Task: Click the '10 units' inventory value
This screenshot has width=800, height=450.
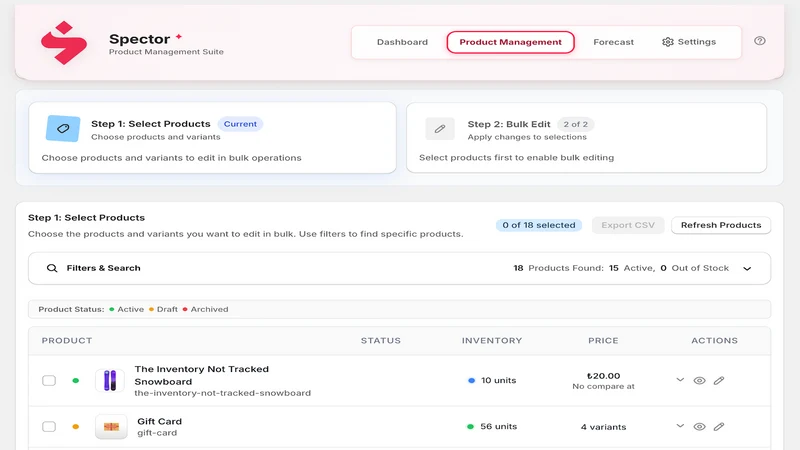Action: (x=498, y=380)
